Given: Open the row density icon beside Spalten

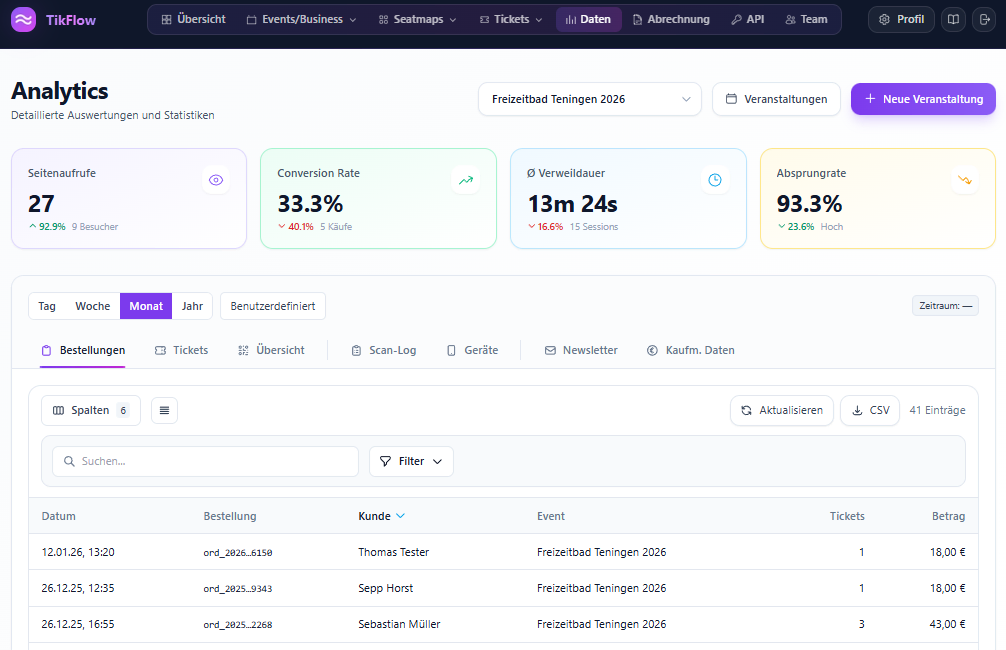Looking at the screenshot, I should 164,410.
